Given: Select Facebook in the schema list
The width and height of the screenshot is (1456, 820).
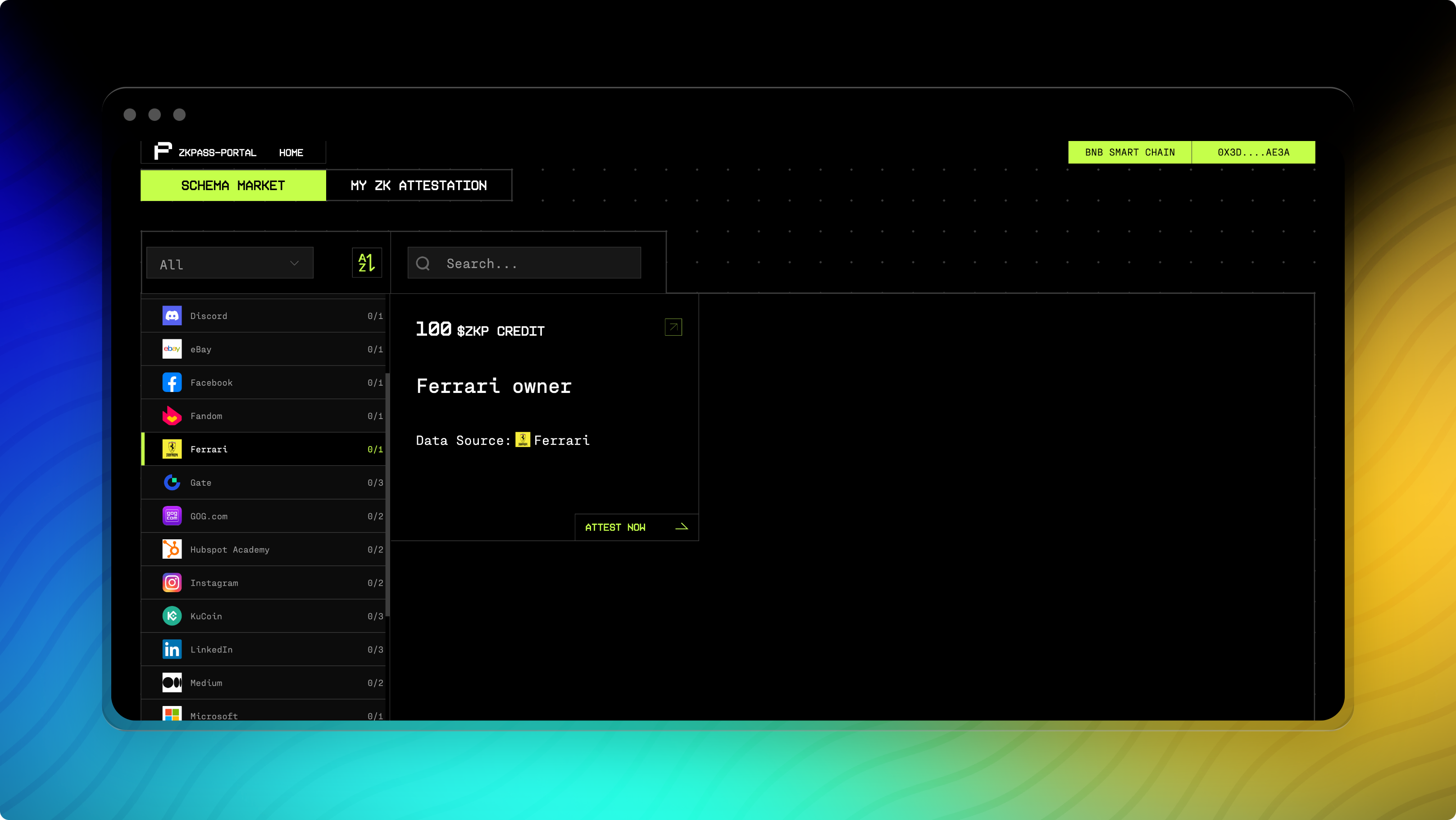Looking at the screenshot, I should point(264,382).
